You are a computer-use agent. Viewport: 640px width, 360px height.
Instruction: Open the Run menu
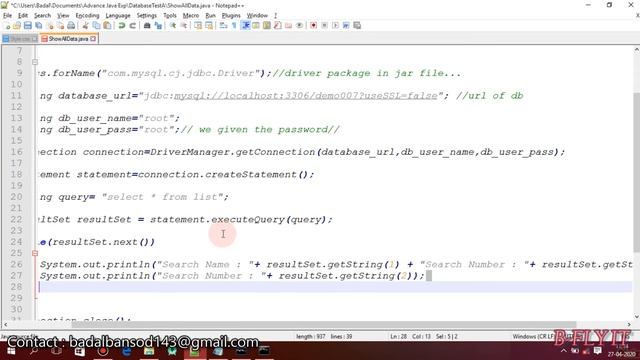[210, 16]
